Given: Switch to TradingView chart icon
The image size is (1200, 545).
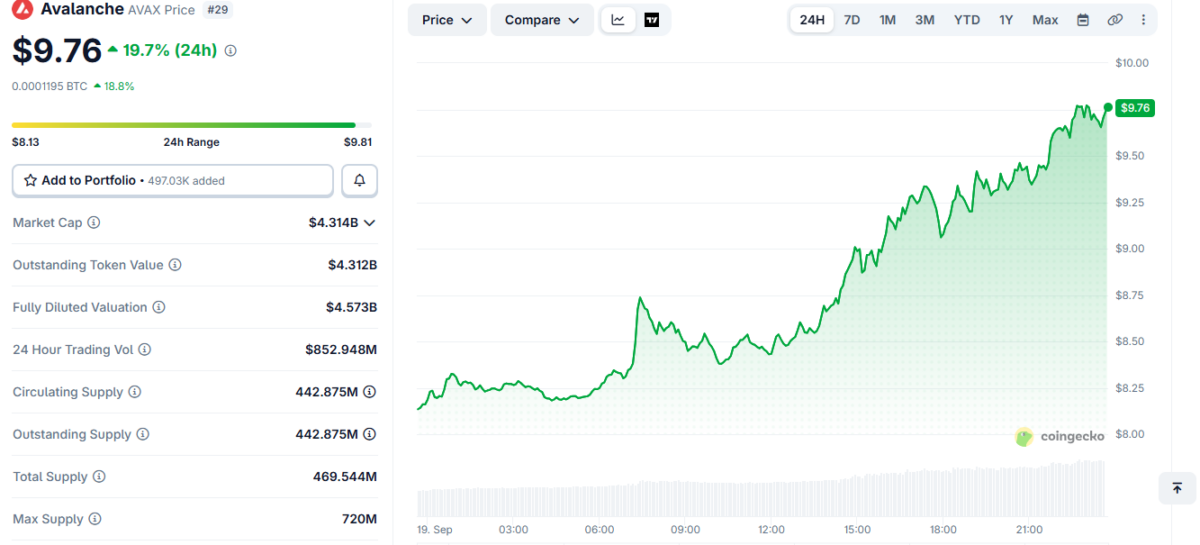Looking at the screenshot, I should [652, 20].
